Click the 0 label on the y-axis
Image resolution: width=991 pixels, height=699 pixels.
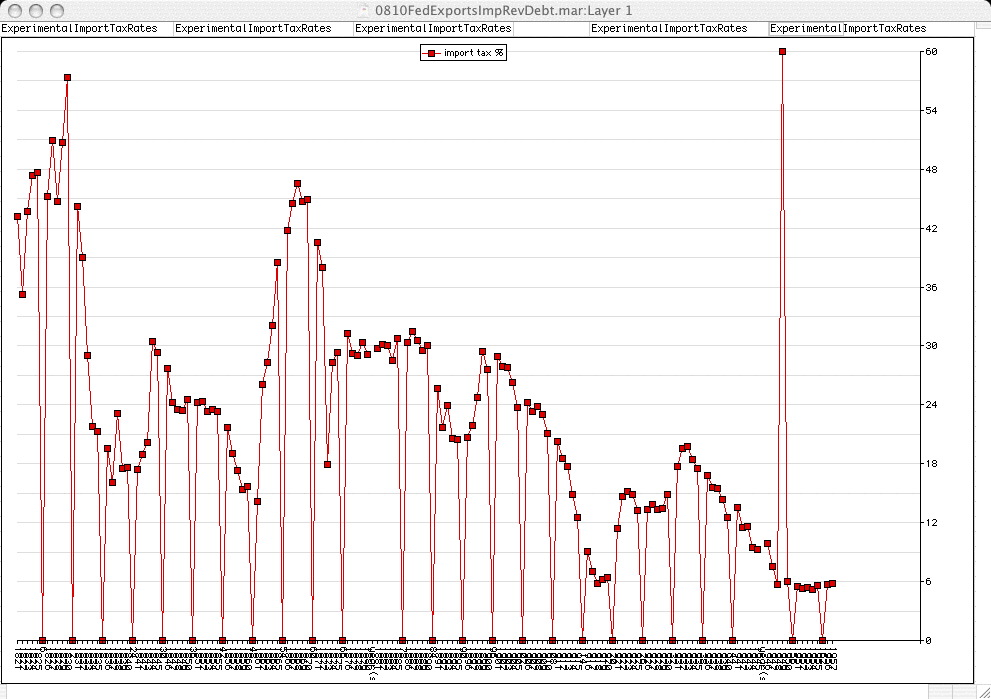point(928,640)
